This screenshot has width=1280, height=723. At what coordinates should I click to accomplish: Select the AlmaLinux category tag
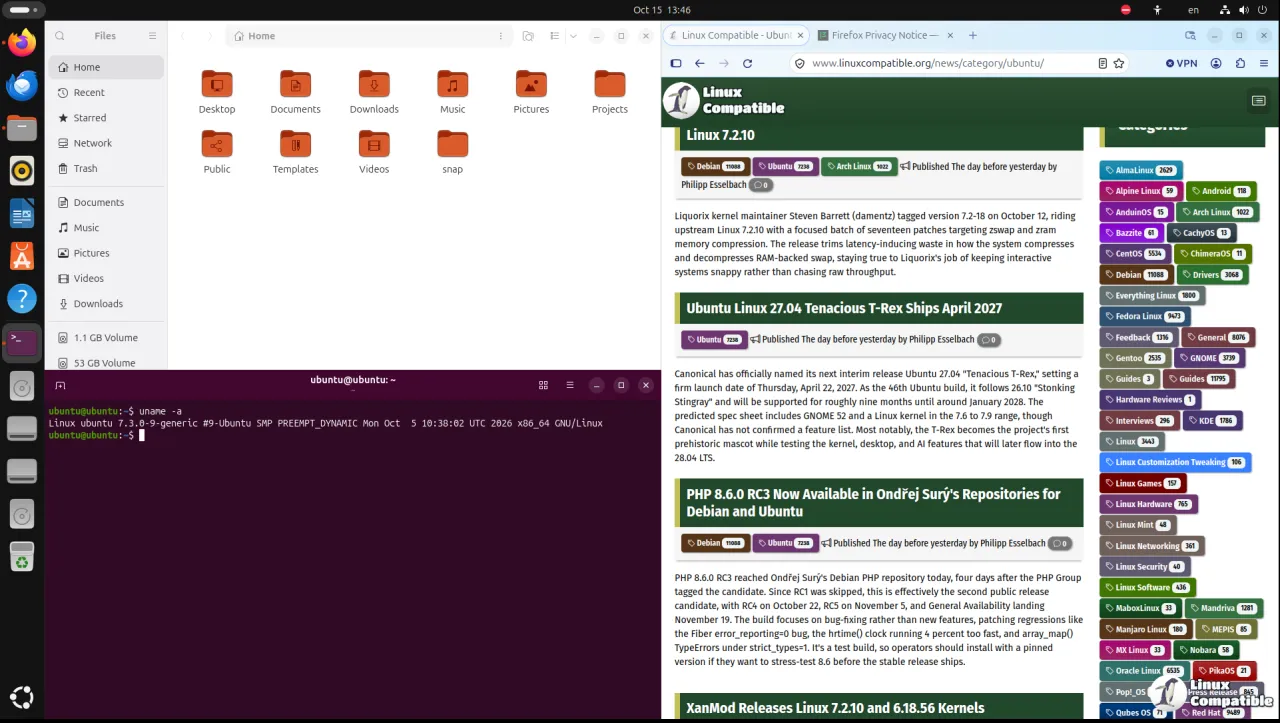tap(1141, 170)
